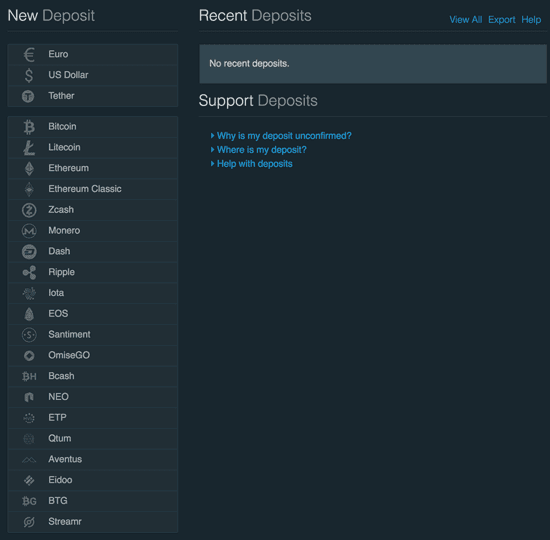The height and width of the screenshot is (540, 550).
Task: Expand the 'Where is my deposit?' arrow
Action: coord(212,149)
